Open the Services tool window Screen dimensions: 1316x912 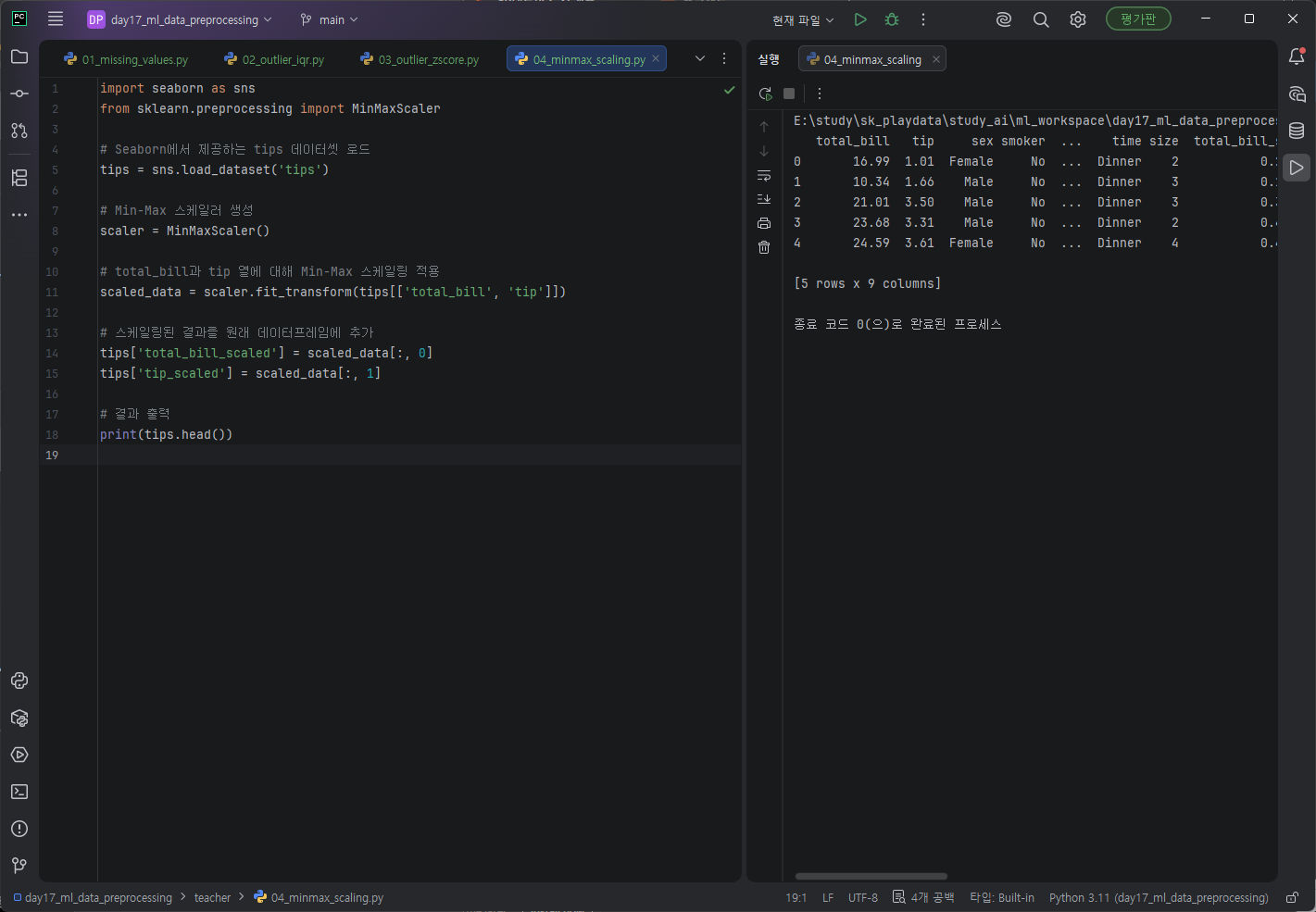click(x=19, y=755)
